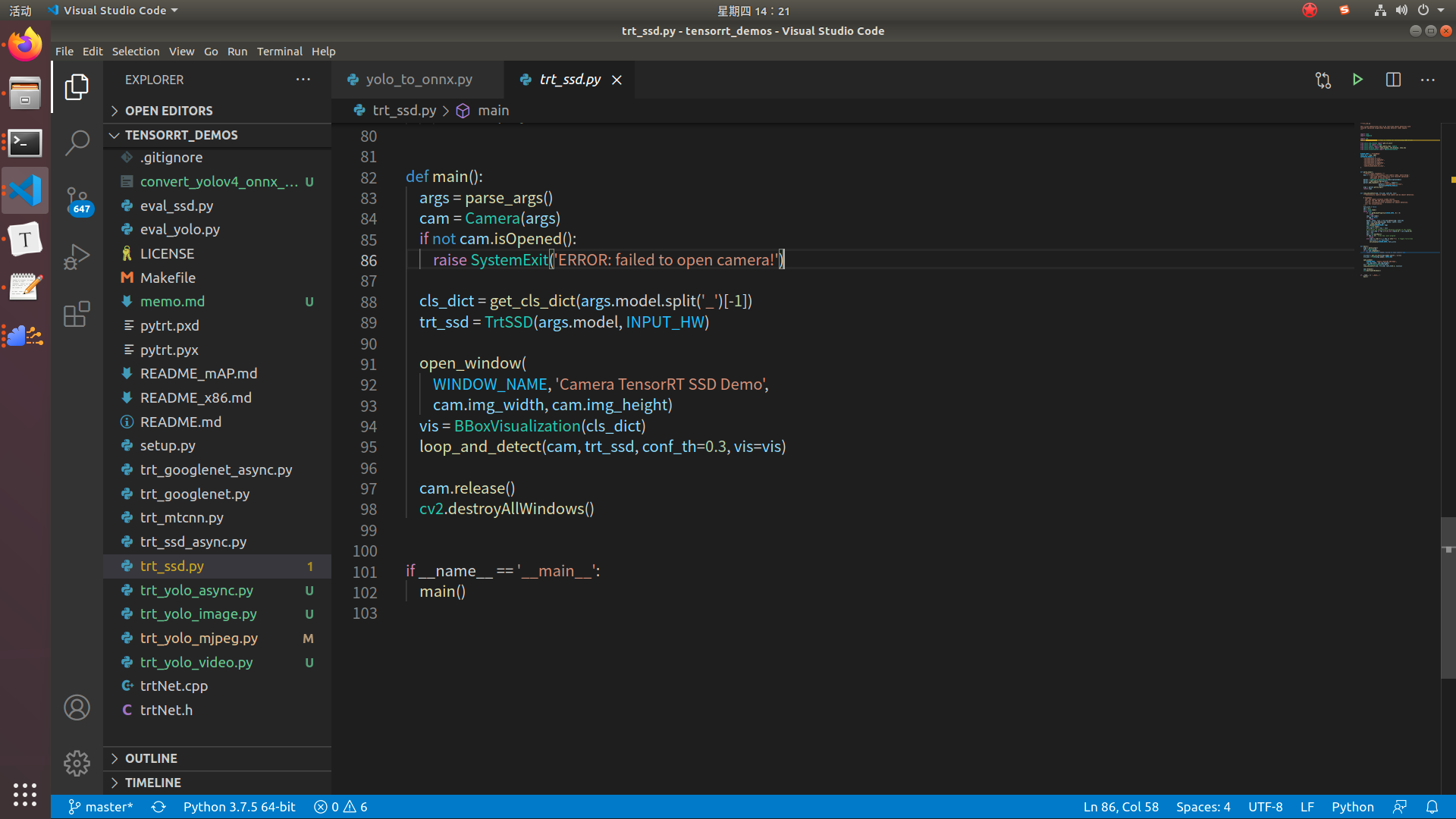The width and height of the screenshot is (1456, 819).
Task: Select trt_yolo_mjpeg.py in the explorer
Action: 198,638
